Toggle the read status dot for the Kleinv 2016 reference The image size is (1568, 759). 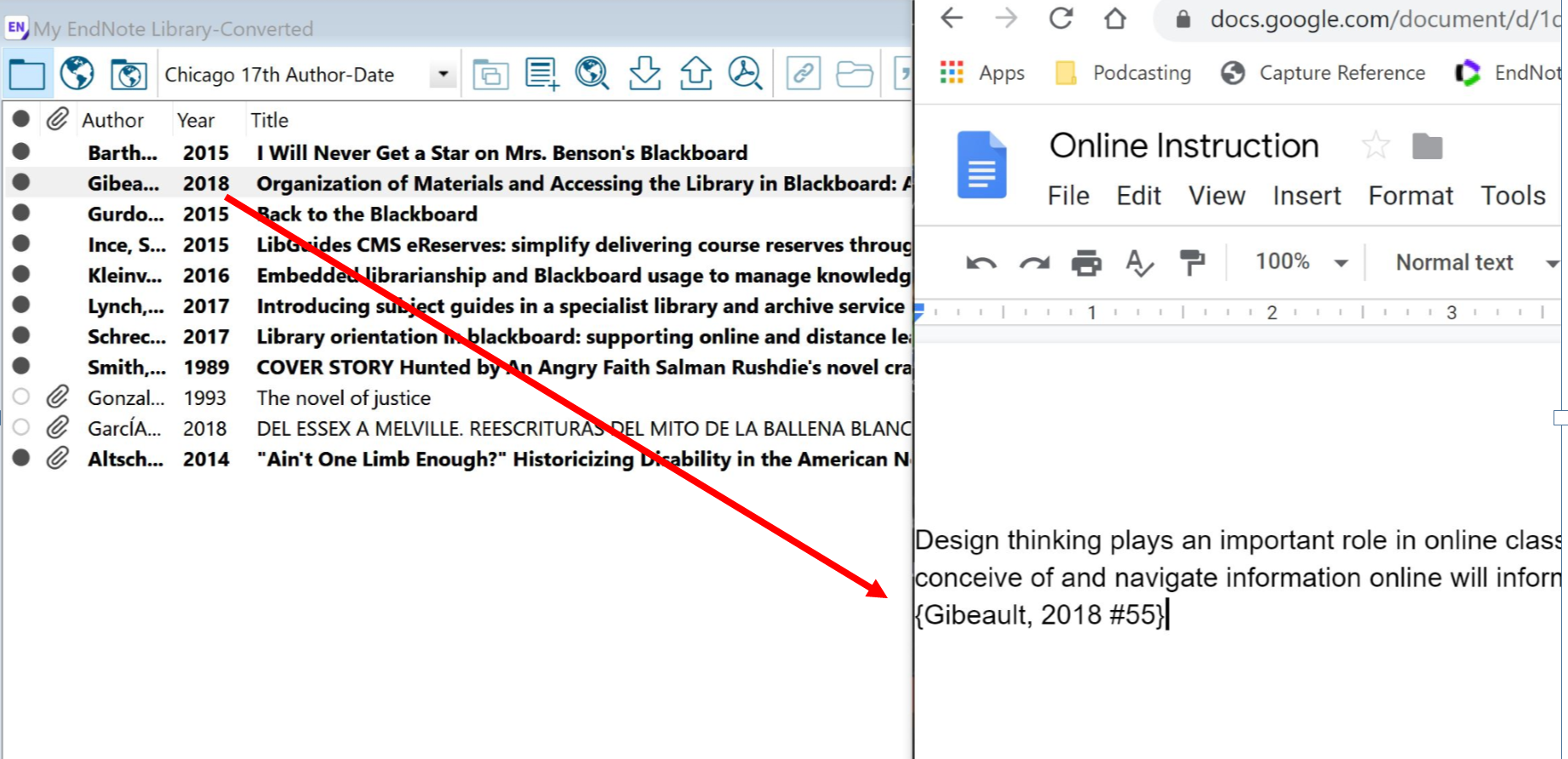pos(21,274)
